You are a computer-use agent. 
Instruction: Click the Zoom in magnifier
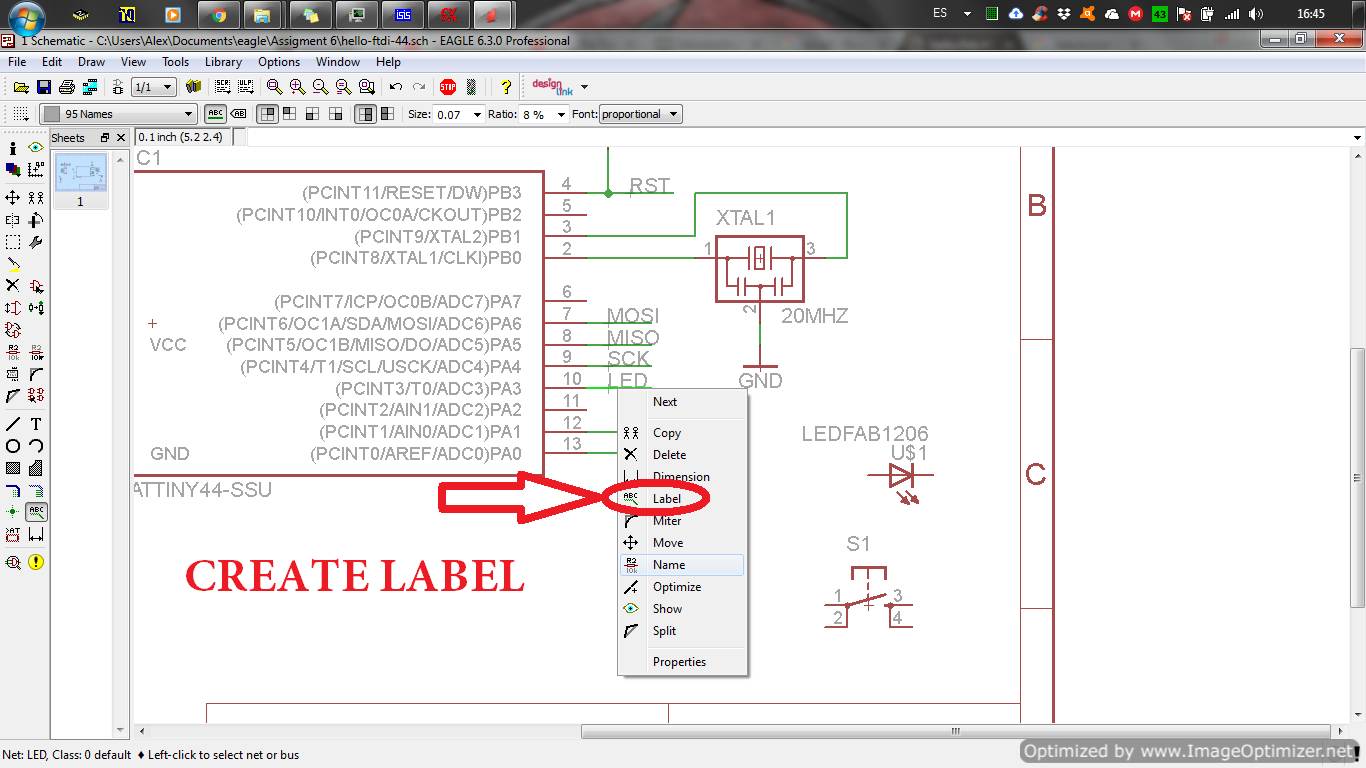pyautogui.click(x=298, y=87)
